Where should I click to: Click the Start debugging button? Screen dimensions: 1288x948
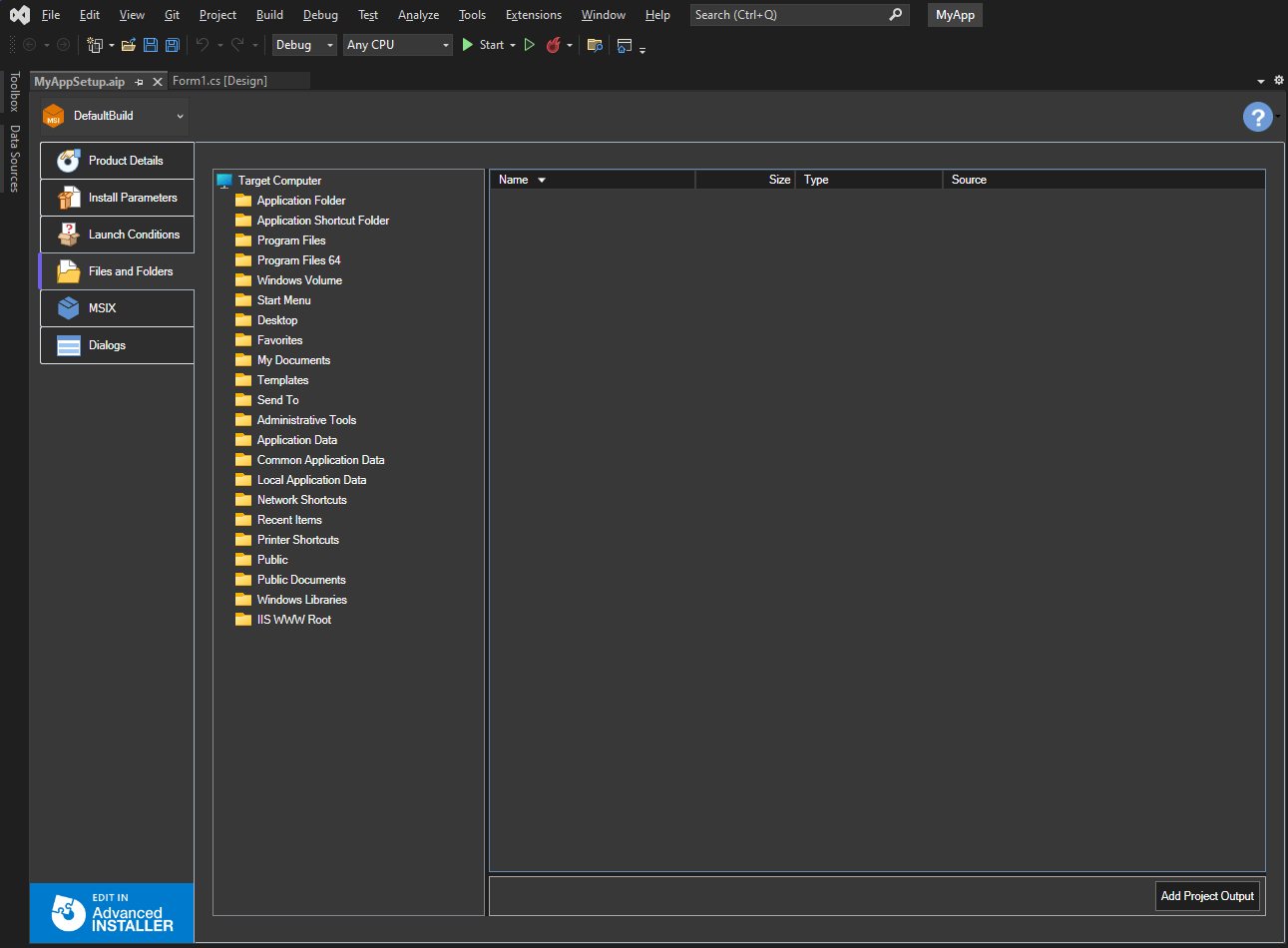pos(483,45)
